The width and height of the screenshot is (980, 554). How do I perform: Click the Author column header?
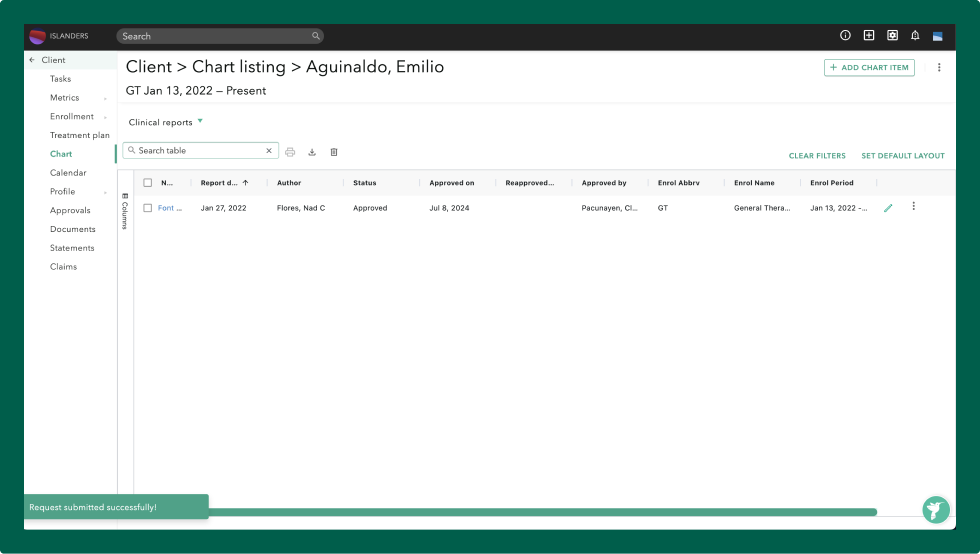coord(289,183)
